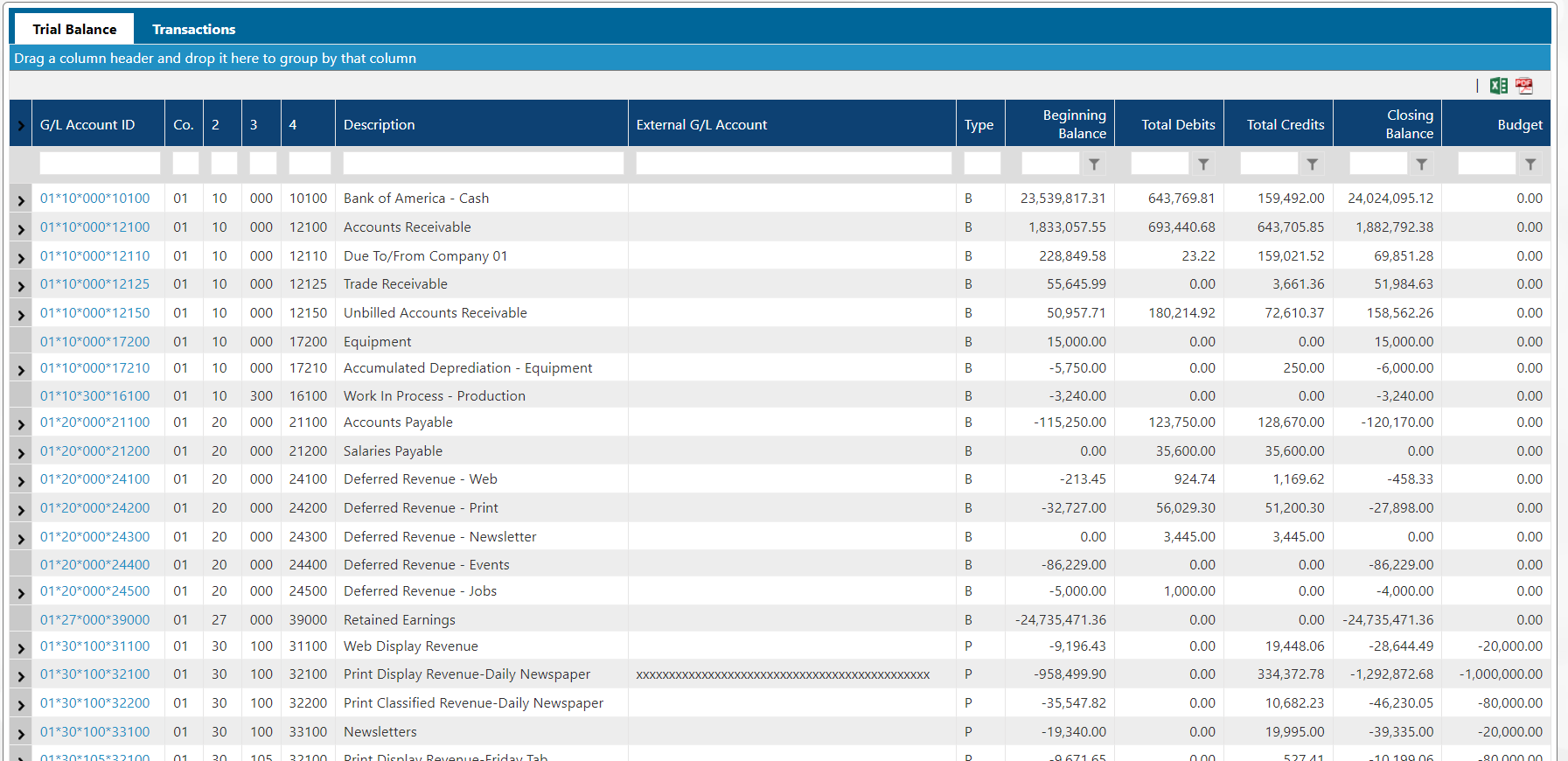The image size is (1568, 761).
Task: Switch to the Transactions tab
Action: pyautogui.click(x=193, y=29)
